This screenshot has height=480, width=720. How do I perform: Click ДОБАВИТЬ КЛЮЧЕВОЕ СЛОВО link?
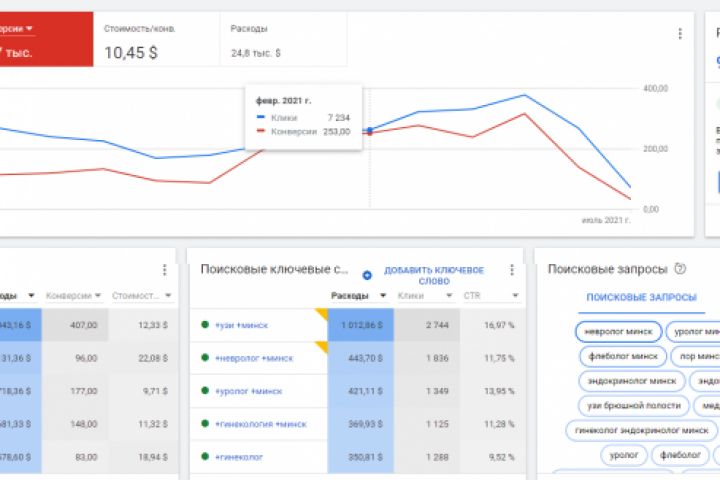pos(434,276)
